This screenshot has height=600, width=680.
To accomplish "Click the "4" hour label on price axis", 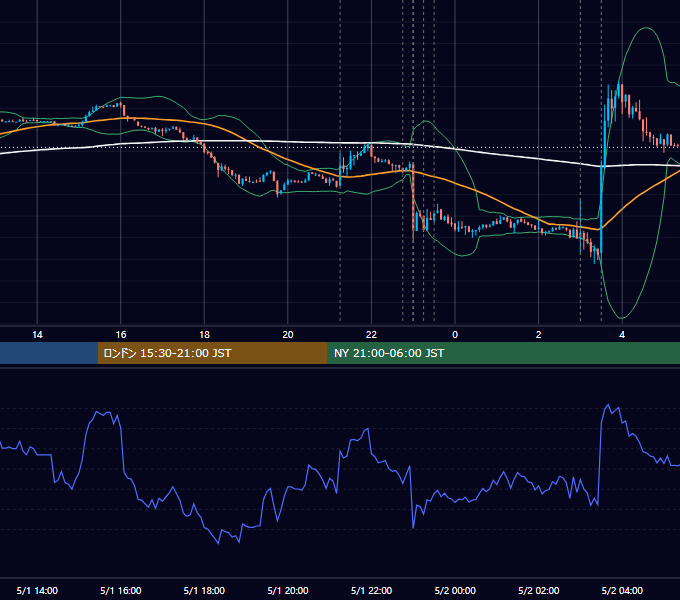I will (622, 334).
